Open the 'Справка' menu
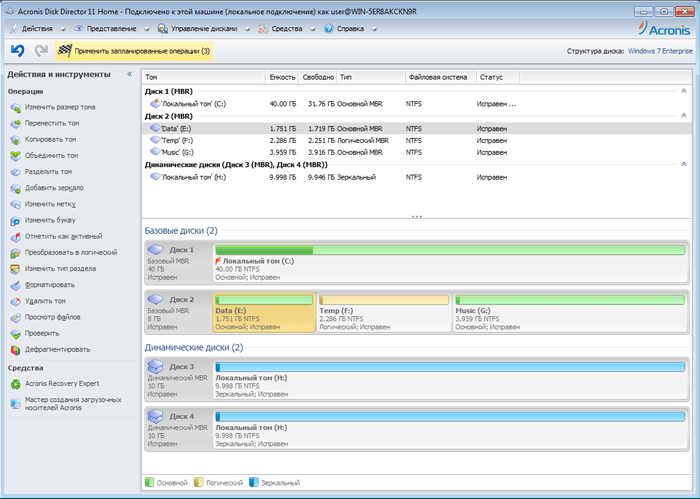700x499 pixels. point(350,29)
